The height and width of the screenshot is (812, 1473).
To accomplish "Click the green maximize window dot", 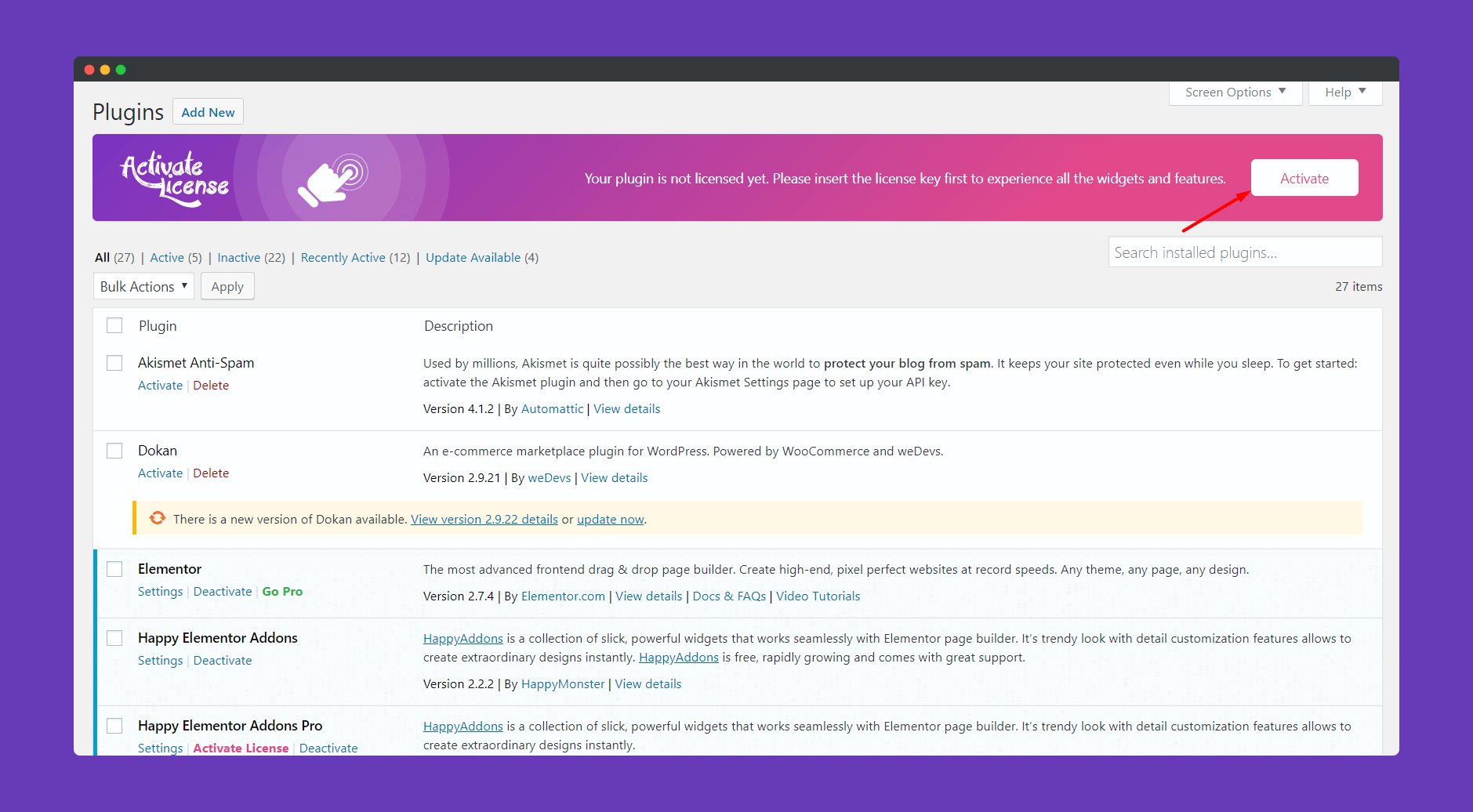I will click(x=121, y=70).
